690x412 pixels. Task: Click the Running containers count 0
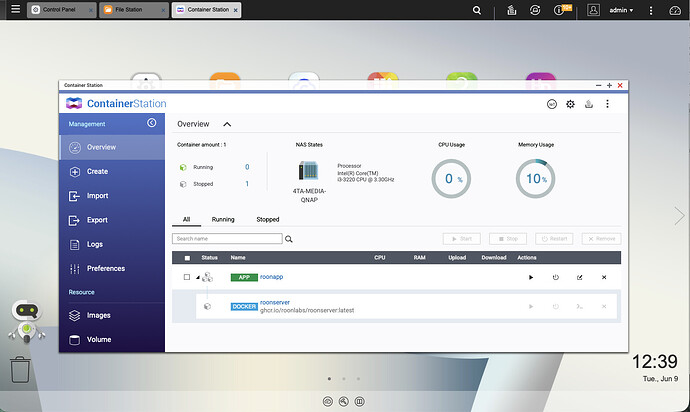(x=247, y=167)
